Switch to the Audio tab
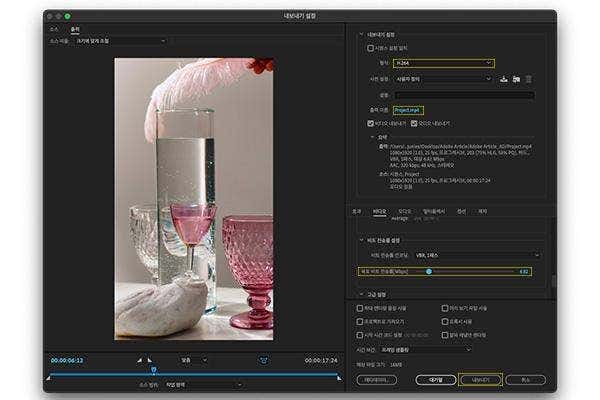The width and height of the screenshot is (600, 400). 404,211
